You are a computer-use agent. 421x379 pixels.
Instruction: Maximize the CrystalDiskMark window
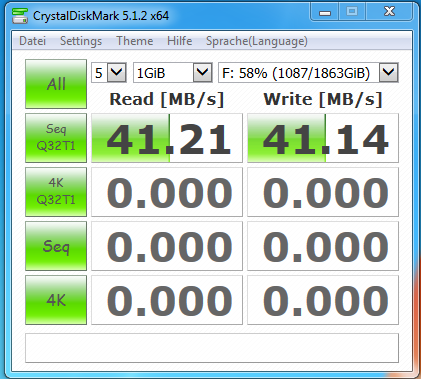pos(352,12)
